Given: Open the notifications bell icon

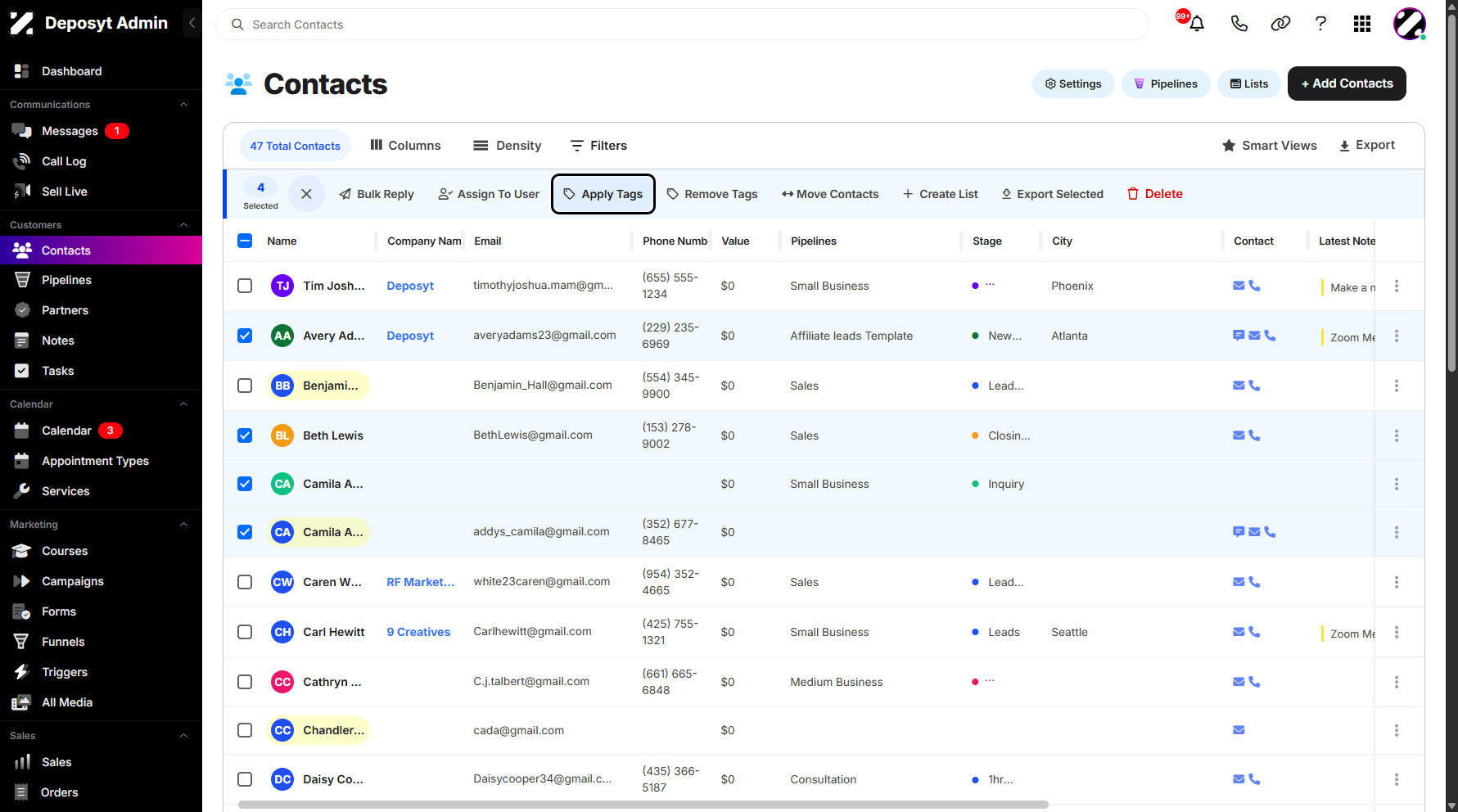Looking at the screenshot, I should tap(1196, 24).
